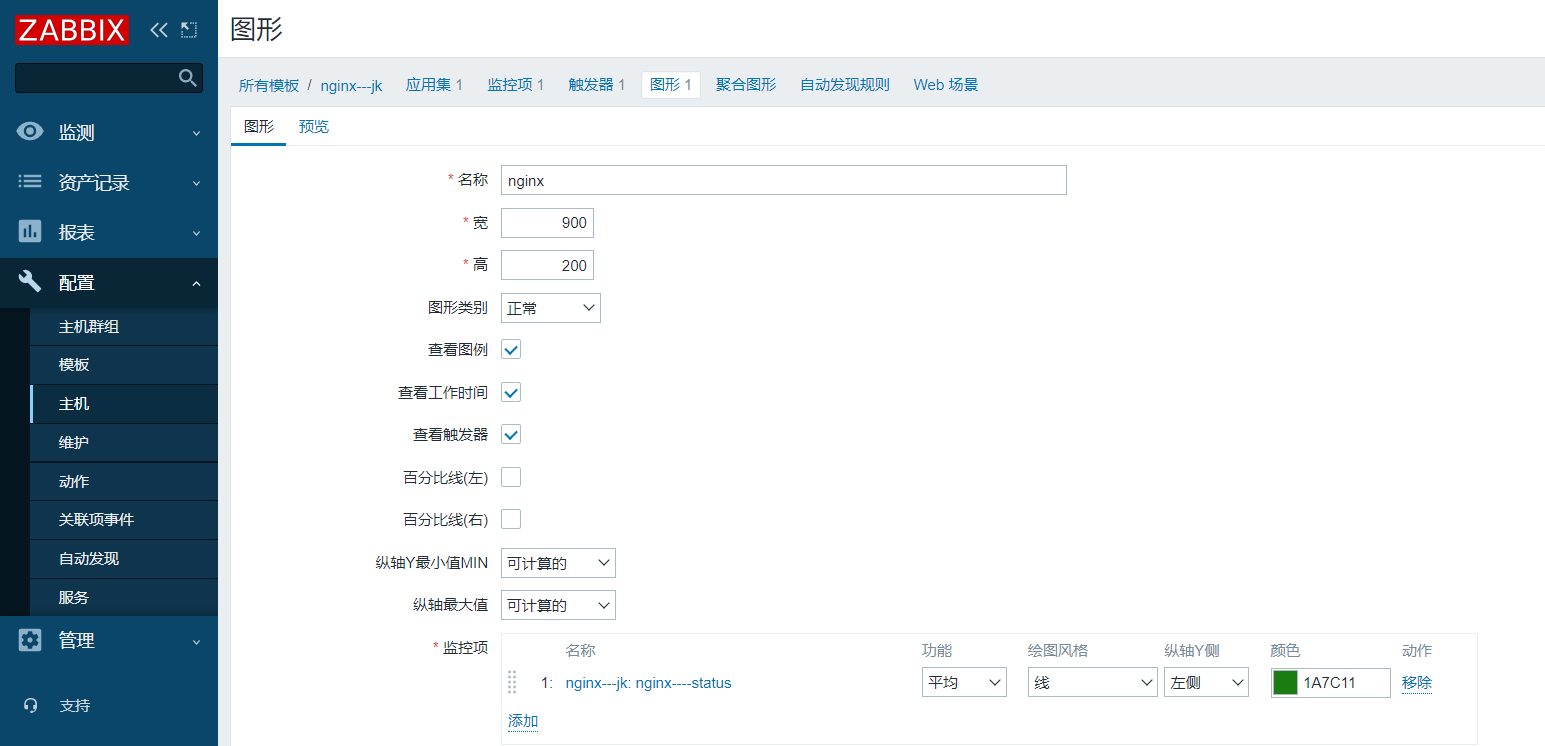Click the wrench icon for 配置
Viewport: 1545px width, 746px height.
click(31, 282)
